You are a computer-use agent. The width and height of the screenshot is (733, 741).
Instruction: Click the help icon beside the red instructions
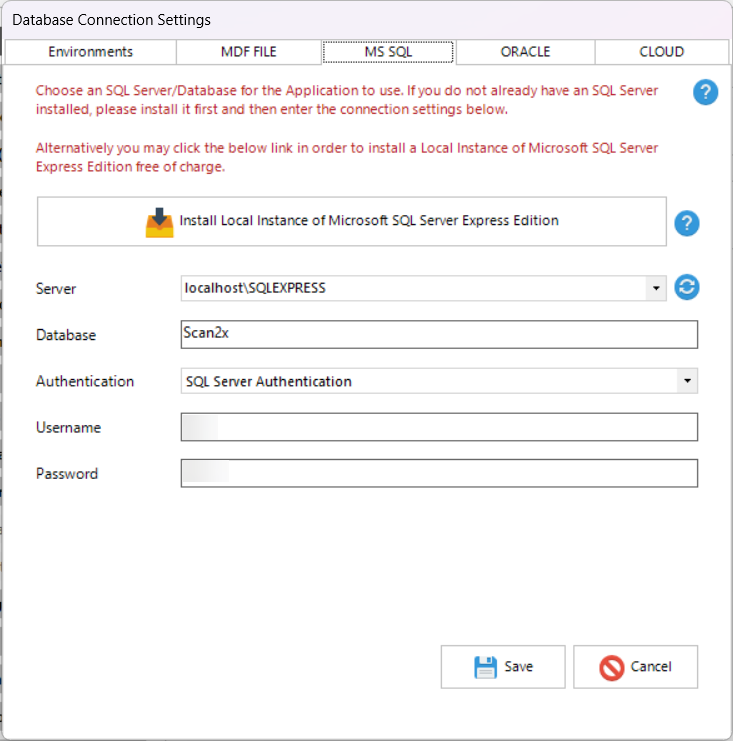tap(705, 93)
